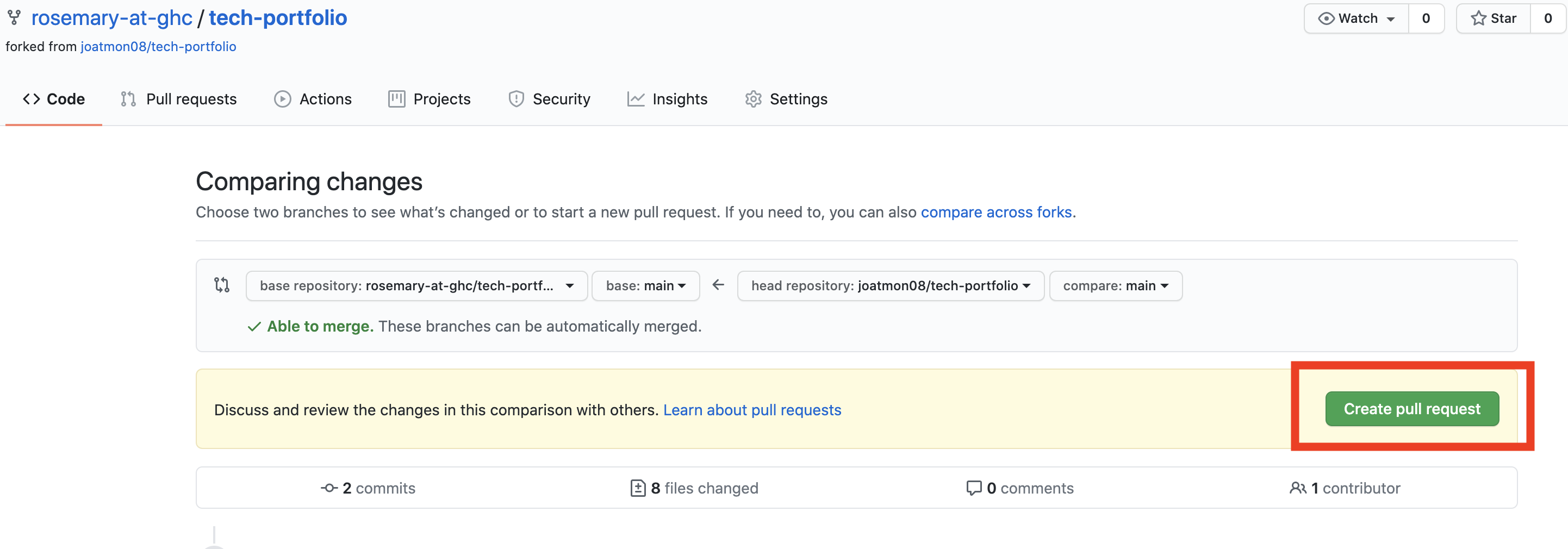Screen dimensions: 1568x549
Task: Click the watchers count 0
Action: 1426,18
